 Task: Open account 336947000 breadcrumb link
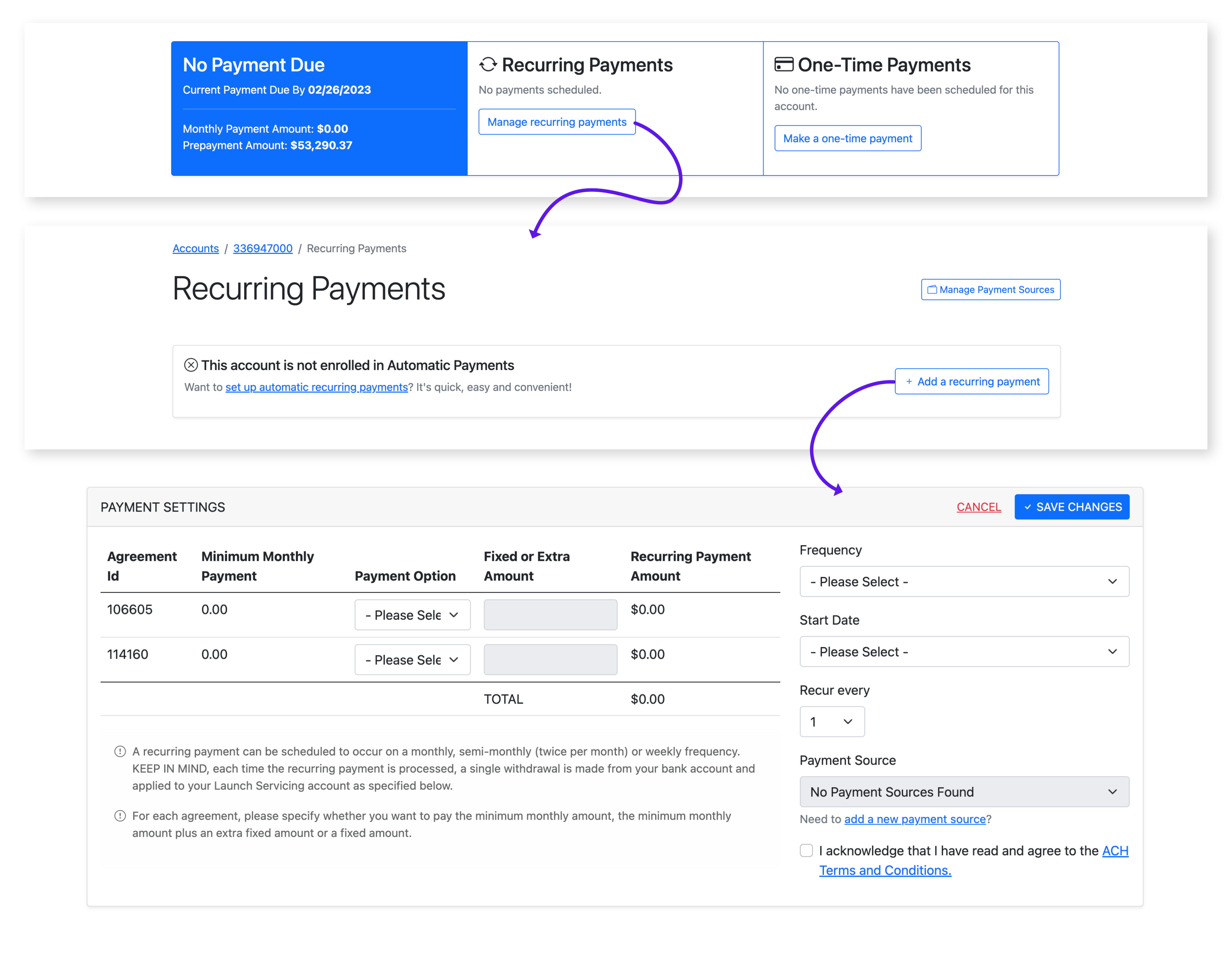[263, 249]
